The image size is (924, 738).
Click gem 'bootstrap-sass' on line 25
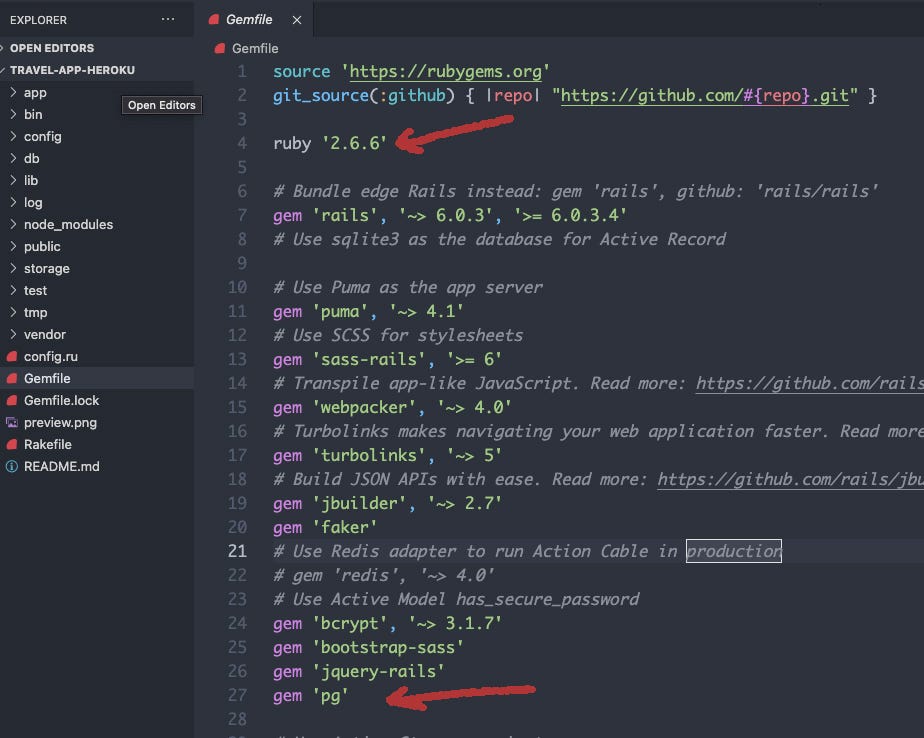368,647
